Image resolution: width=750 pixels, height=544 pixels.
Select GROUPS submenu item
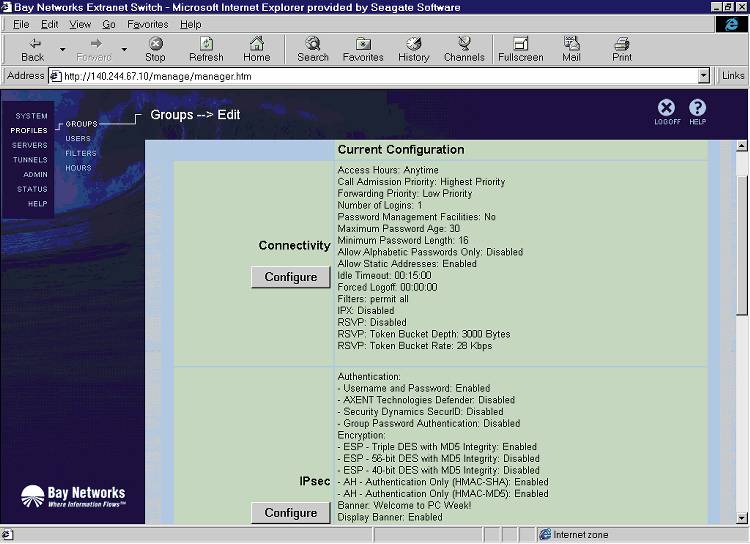click(x=81, y=124)
